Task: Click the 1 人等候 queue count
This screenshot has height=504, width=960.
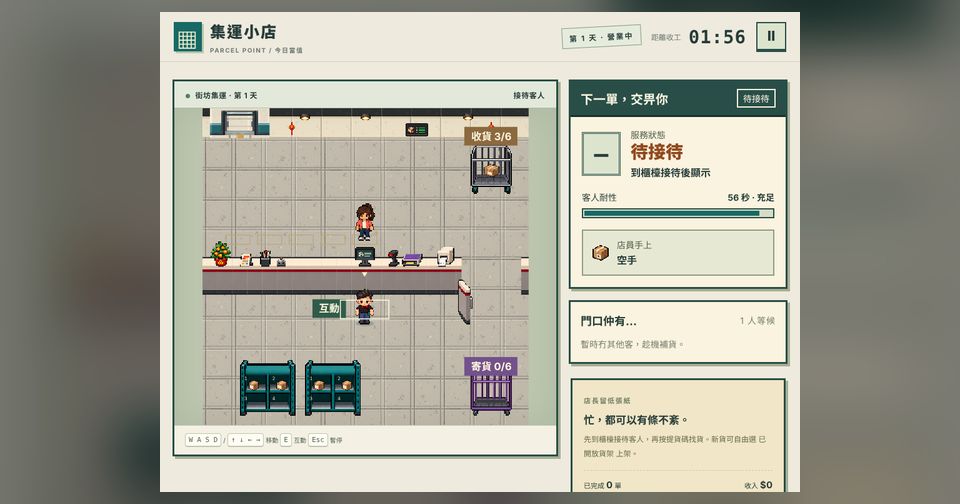Action: [757, 320]
